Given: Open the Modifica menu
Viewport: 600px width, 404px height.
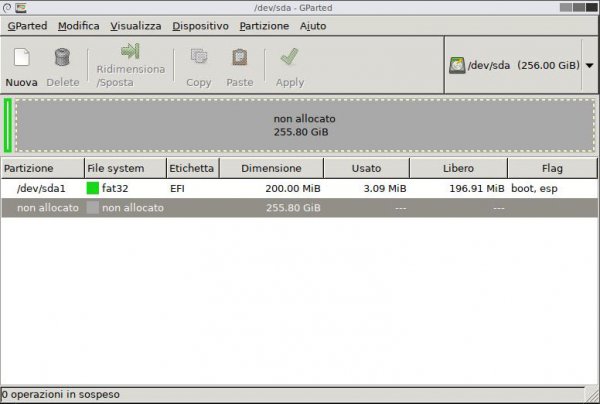Looking at the screenshot, I should 78,26.
